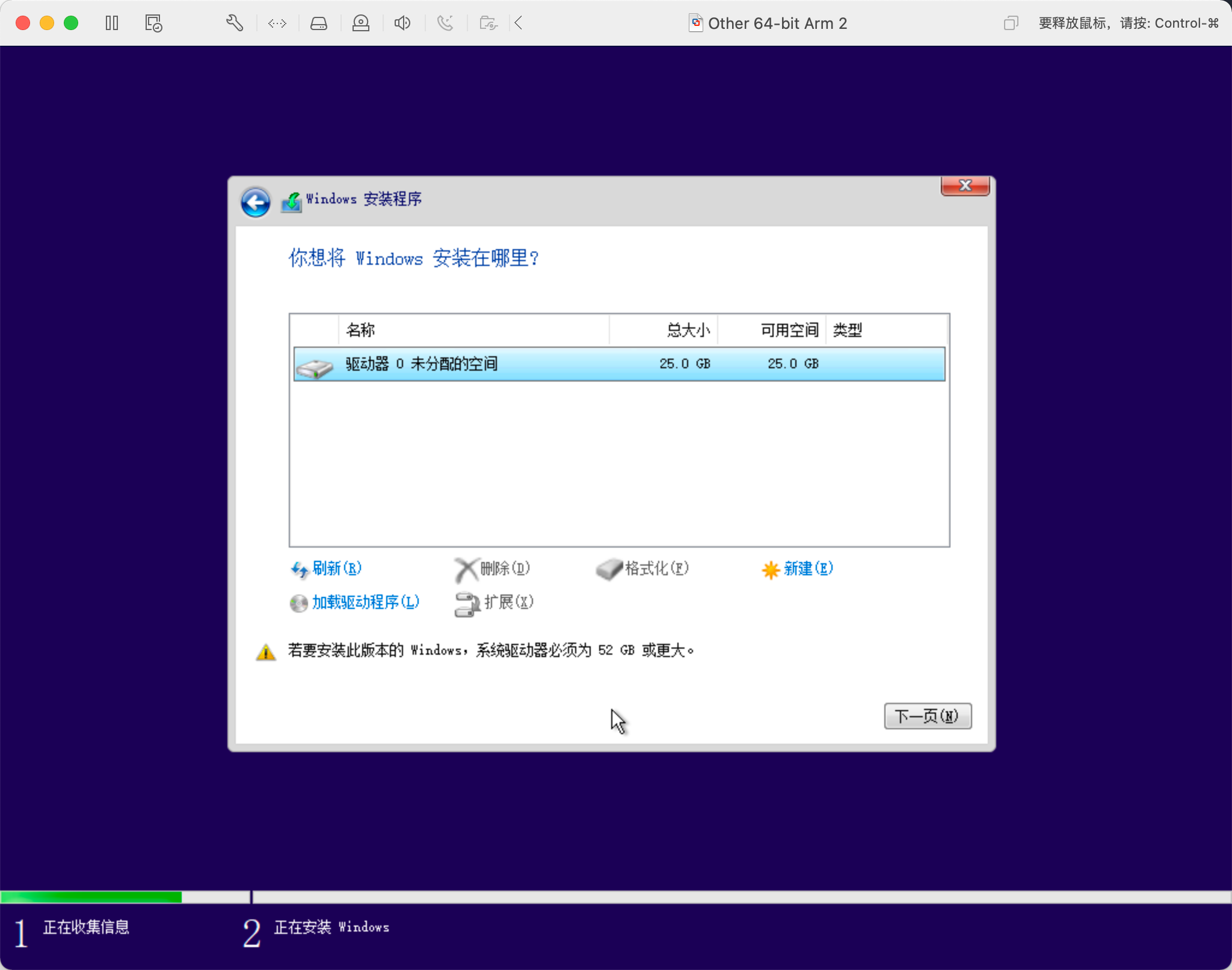The image size is (1232, 970).
Task: Click the 删除(D) delete option
Action: click(505, 569)
